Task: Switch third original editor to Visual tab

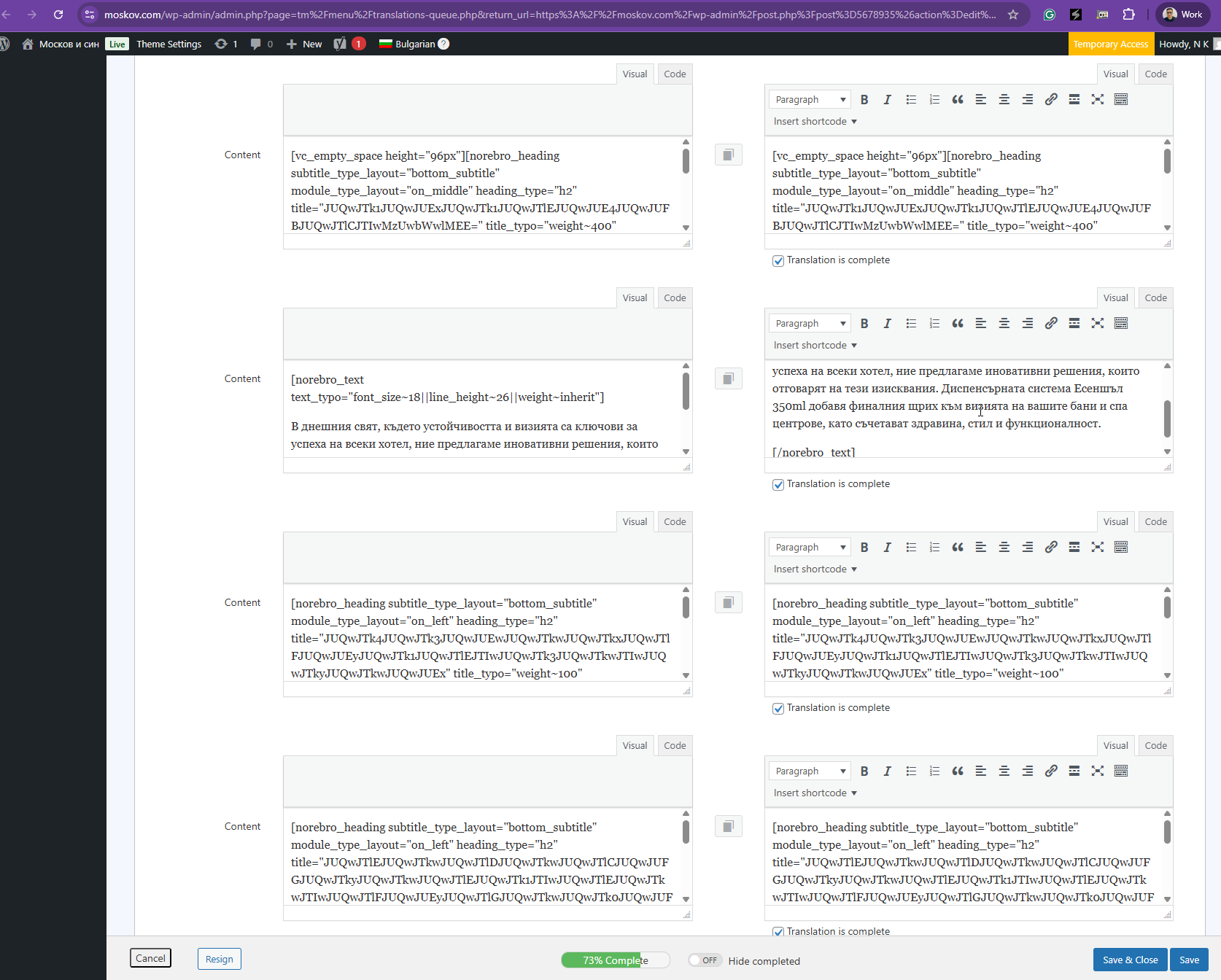Action: click(635, 521)
